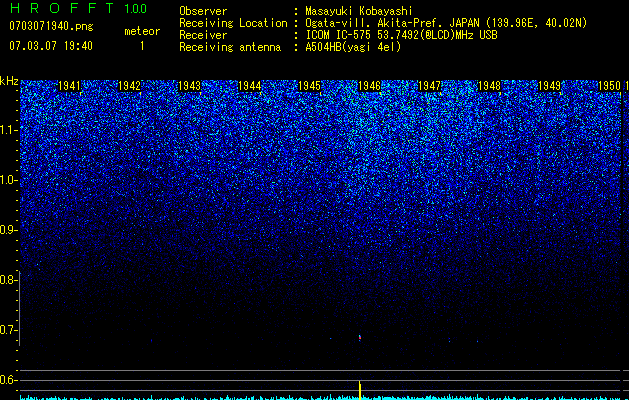Image resolution: width=629 pixels, height=400 pixels.
Task: Click the name Masayuki Kobayashi
Action: pyautogui.click(x=359, y=11)
